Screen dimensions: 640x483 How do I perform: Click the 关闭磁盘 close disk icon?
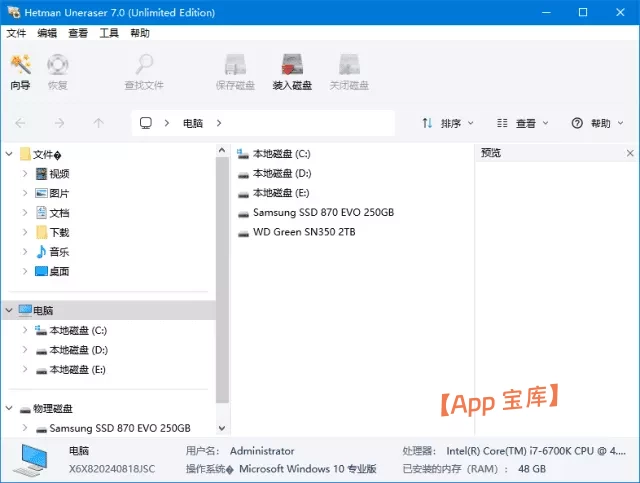click(349, 72)
